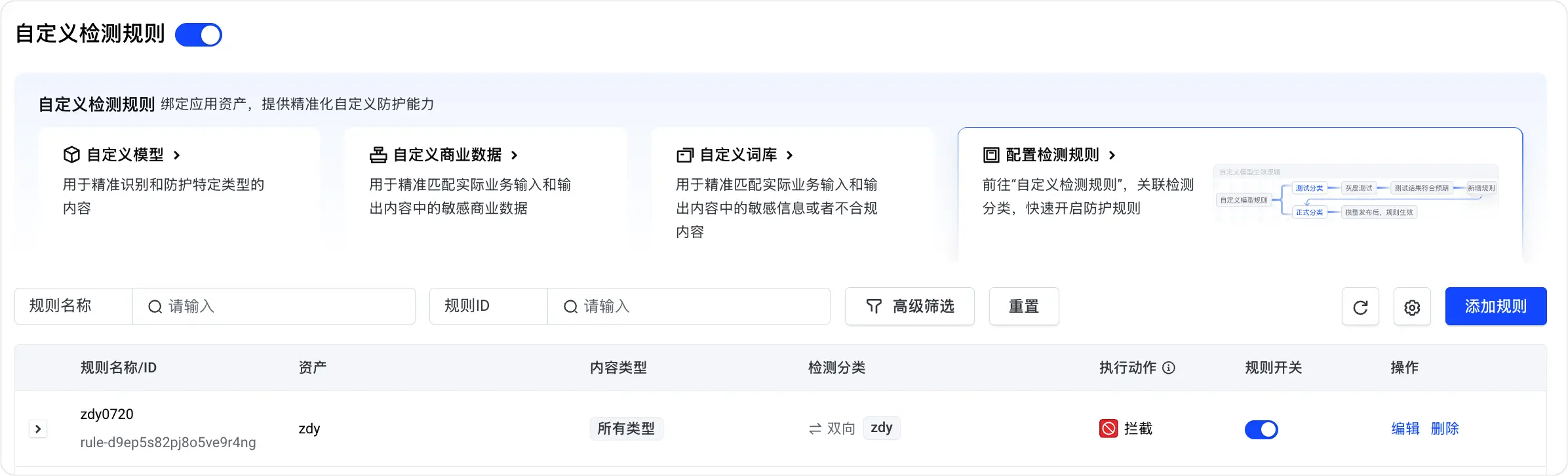This screenshot has width=1568, height=476.
Task: Click the search icon in 规则ID field
Action: pyautogui.click(x=570, y=307)
